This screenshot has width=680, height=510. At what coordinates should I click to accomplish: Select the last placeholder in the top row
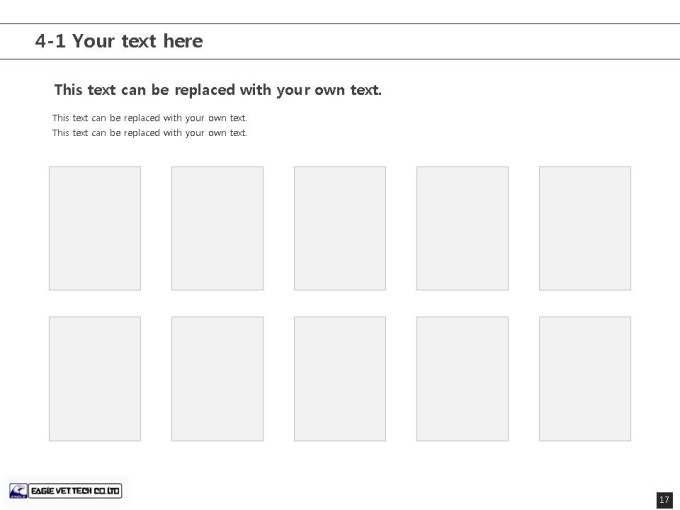point(585,228)
